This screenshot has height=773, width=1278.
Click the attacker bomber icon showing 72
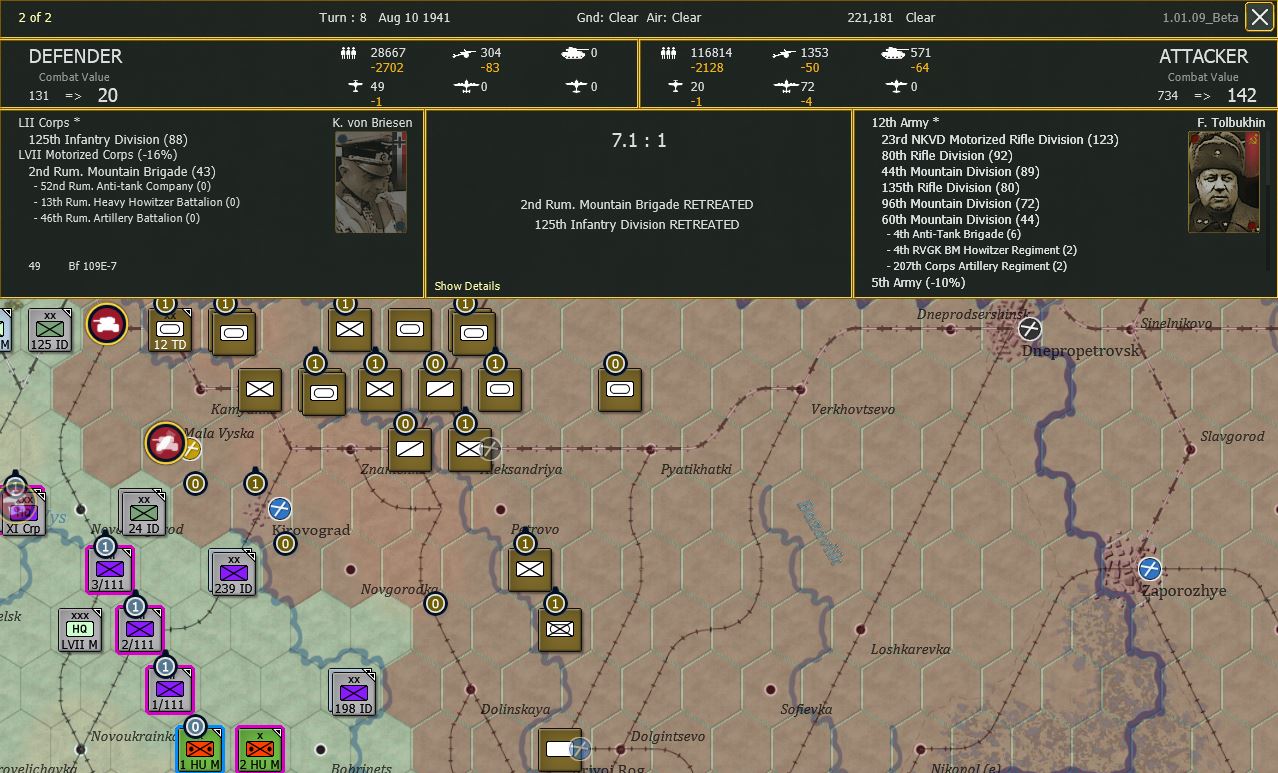[x=785, y=87]
